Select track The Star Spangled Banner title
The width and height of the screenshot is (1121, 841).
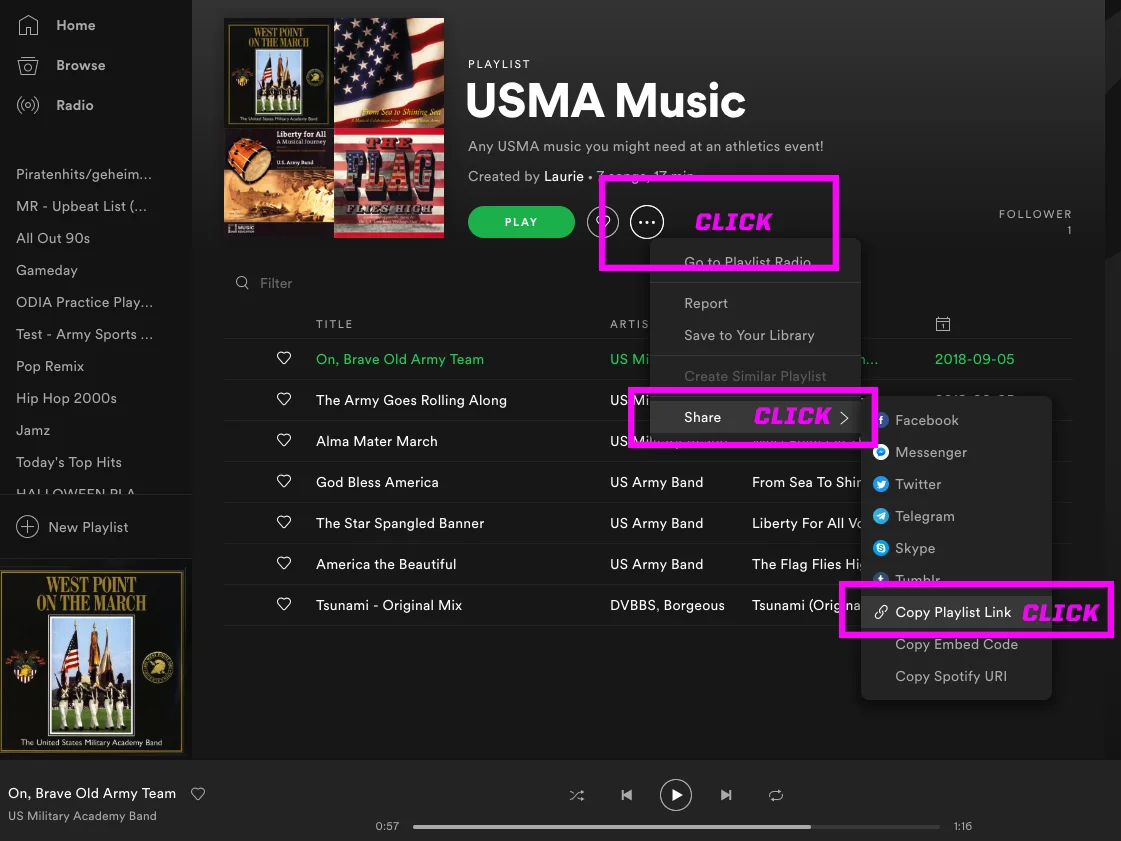pyautogui.click(x=400, y=523)
